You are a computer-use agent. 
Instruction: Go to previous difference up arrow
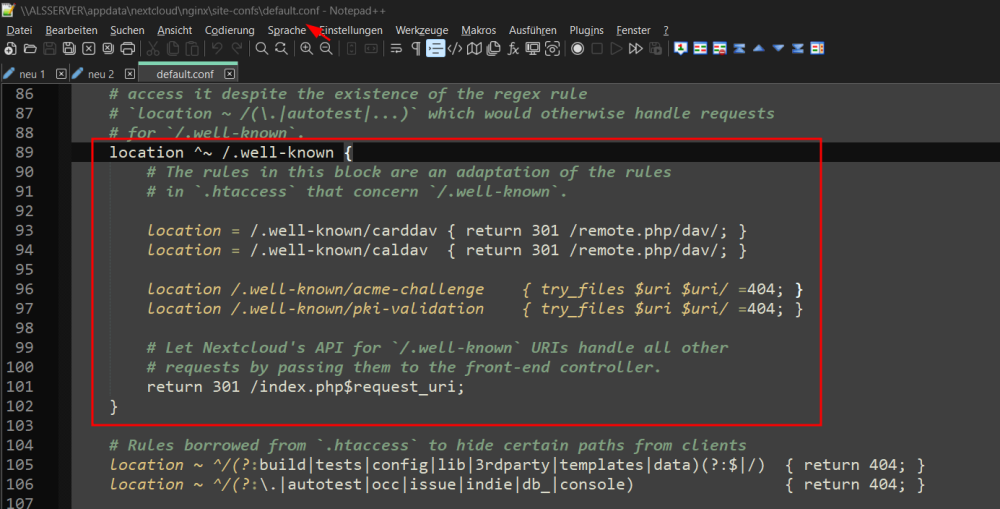pyautogui.click(x=759, y=48)
